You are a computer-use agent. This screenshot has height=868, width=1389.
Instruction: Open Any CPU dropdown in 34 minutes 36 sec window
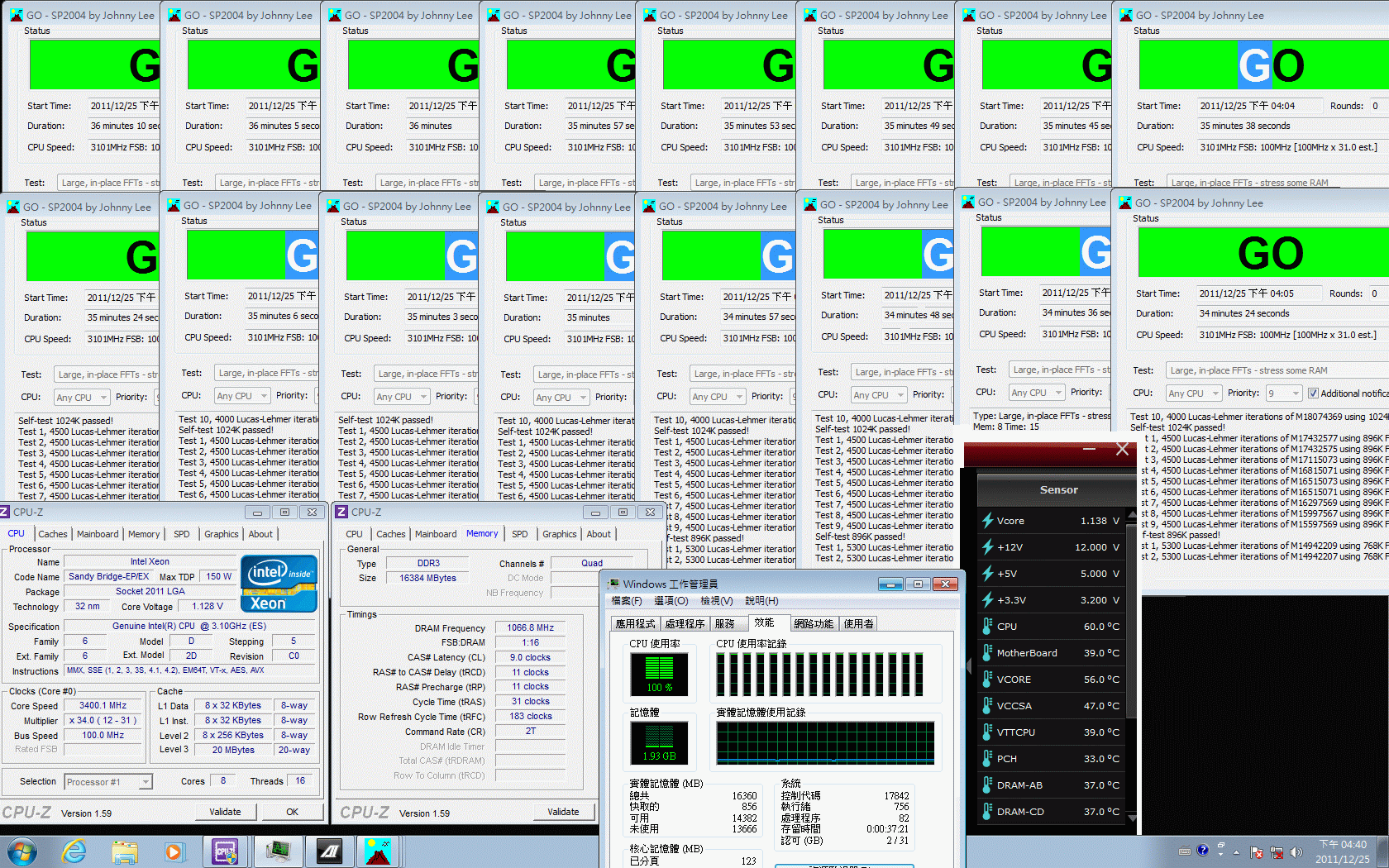click(x=1037, y=393)
